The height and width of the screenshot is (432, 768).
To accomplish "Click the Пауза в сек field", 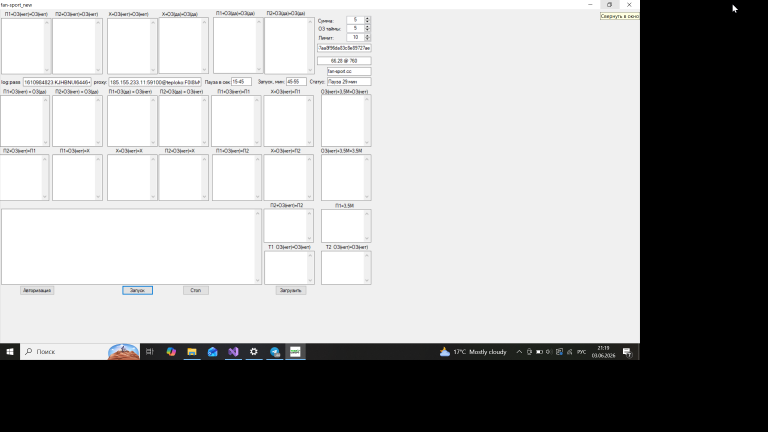I will coord(241,82).
